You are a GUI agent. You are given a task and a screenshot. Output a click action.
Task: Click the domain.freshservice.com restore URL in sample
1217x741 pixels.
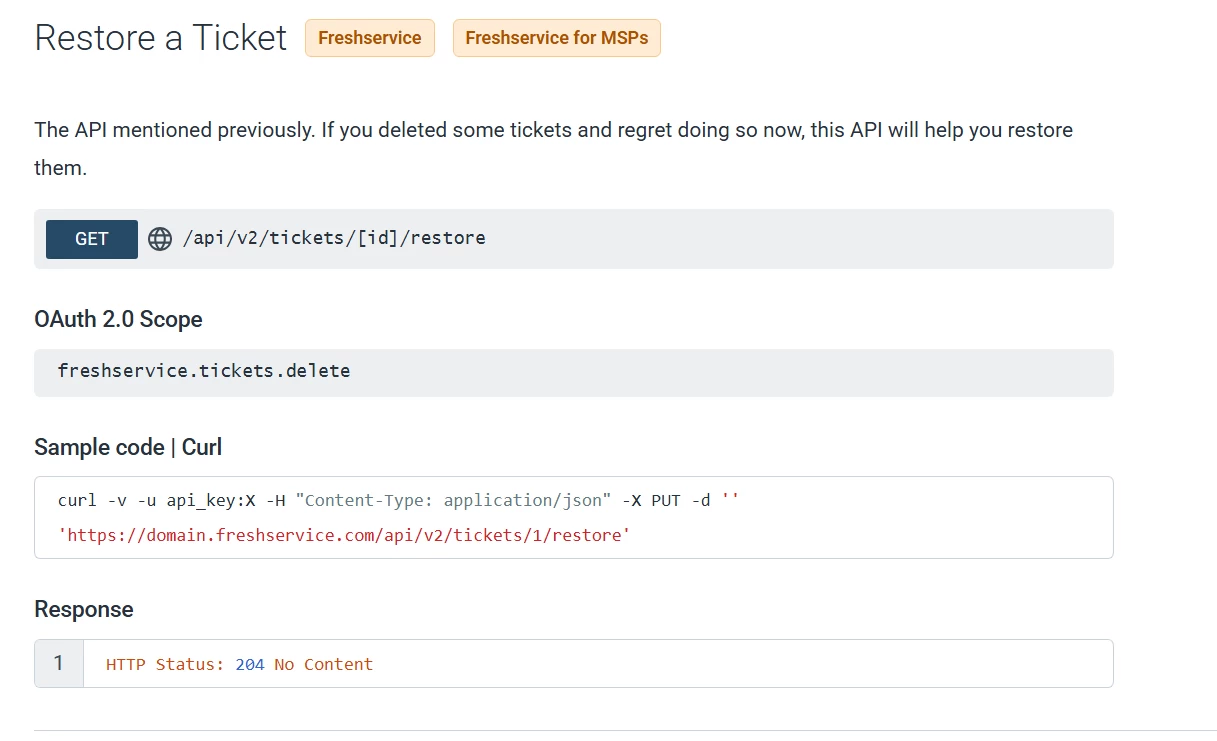344,535
